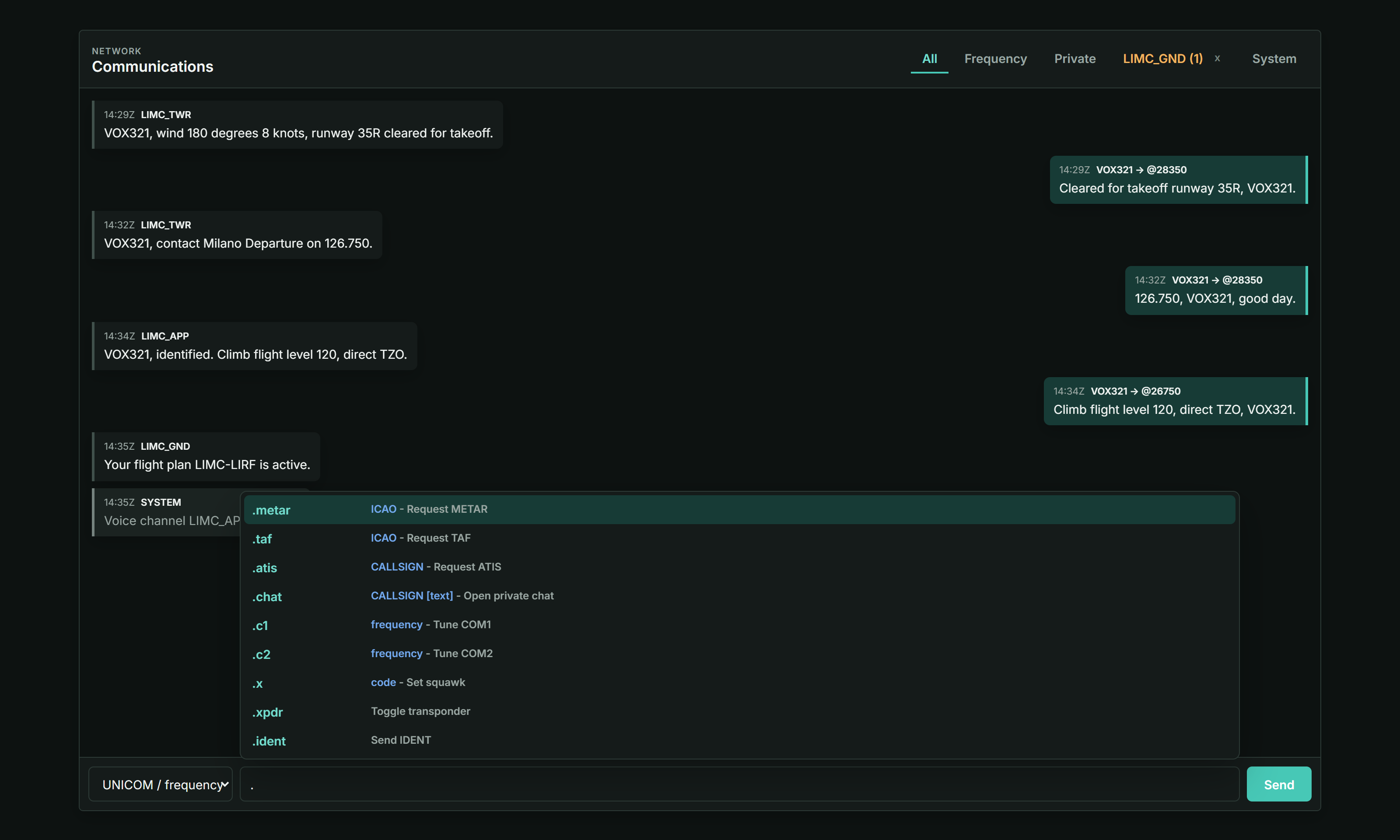Select the .metar command suggestion
This screenshot has width=1400, height=840.
(x=739, y=509)
